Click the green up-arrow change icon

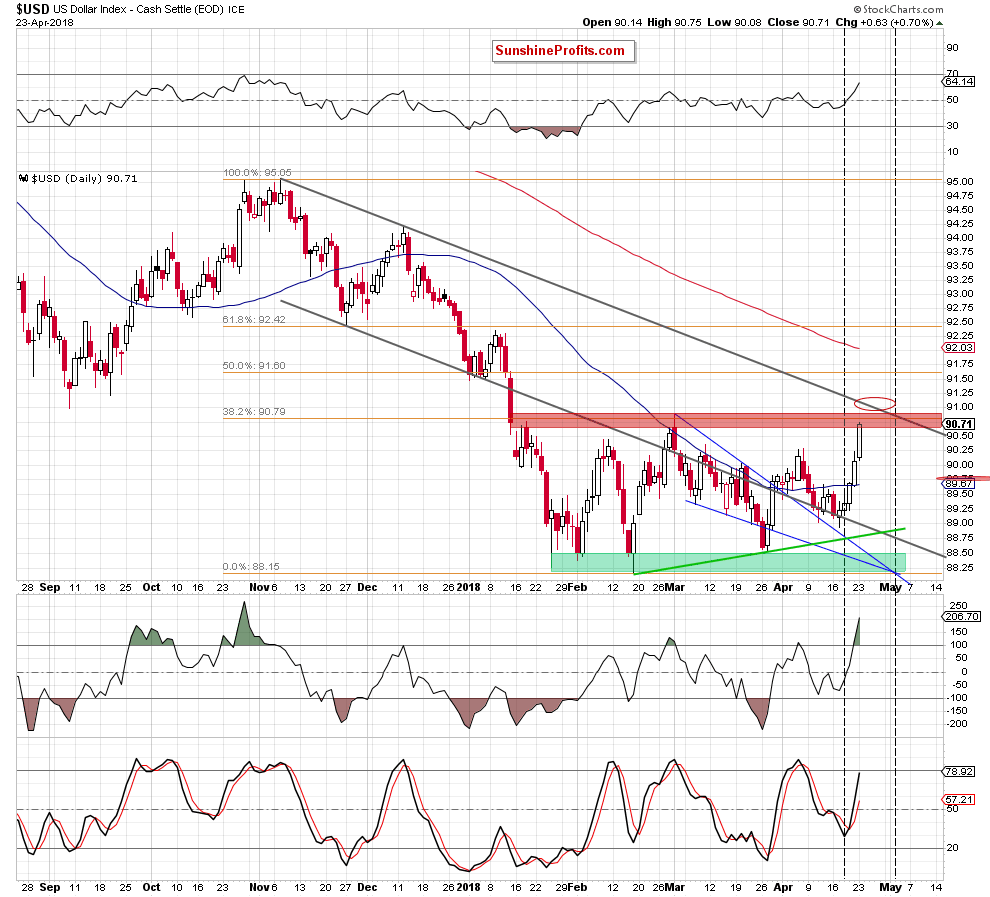tap(939, 23)
